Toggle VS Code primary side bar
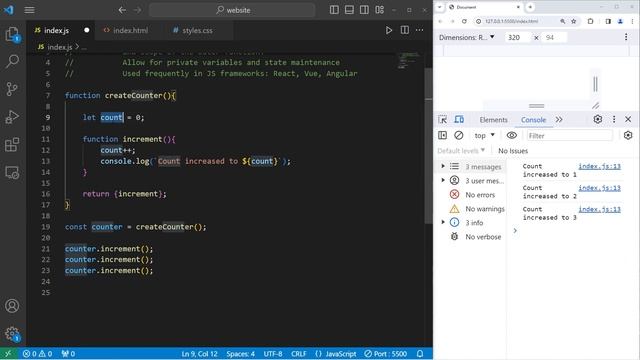This screenshot has height=360, width=640. pyautogui.click(x=334, y=10)
